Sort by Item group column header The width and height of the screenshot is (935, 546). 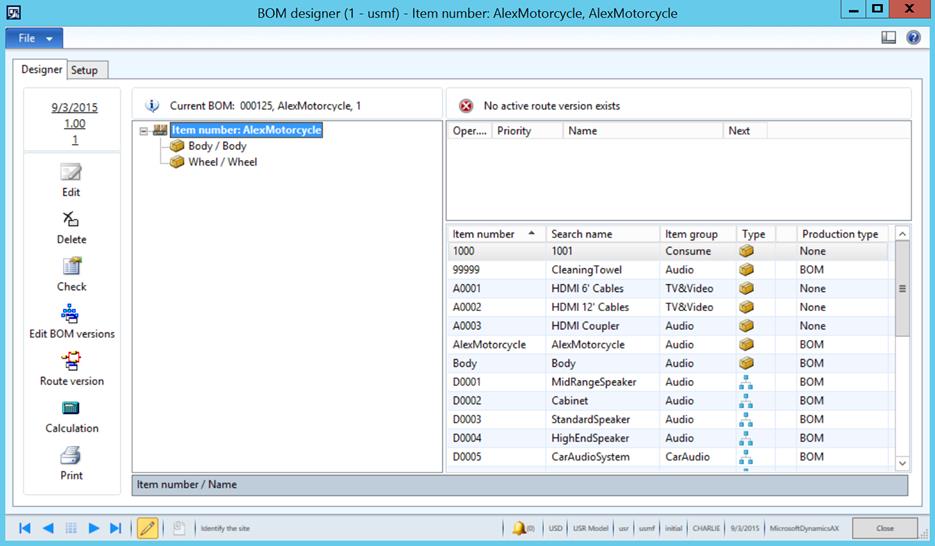tap(697, 234)
